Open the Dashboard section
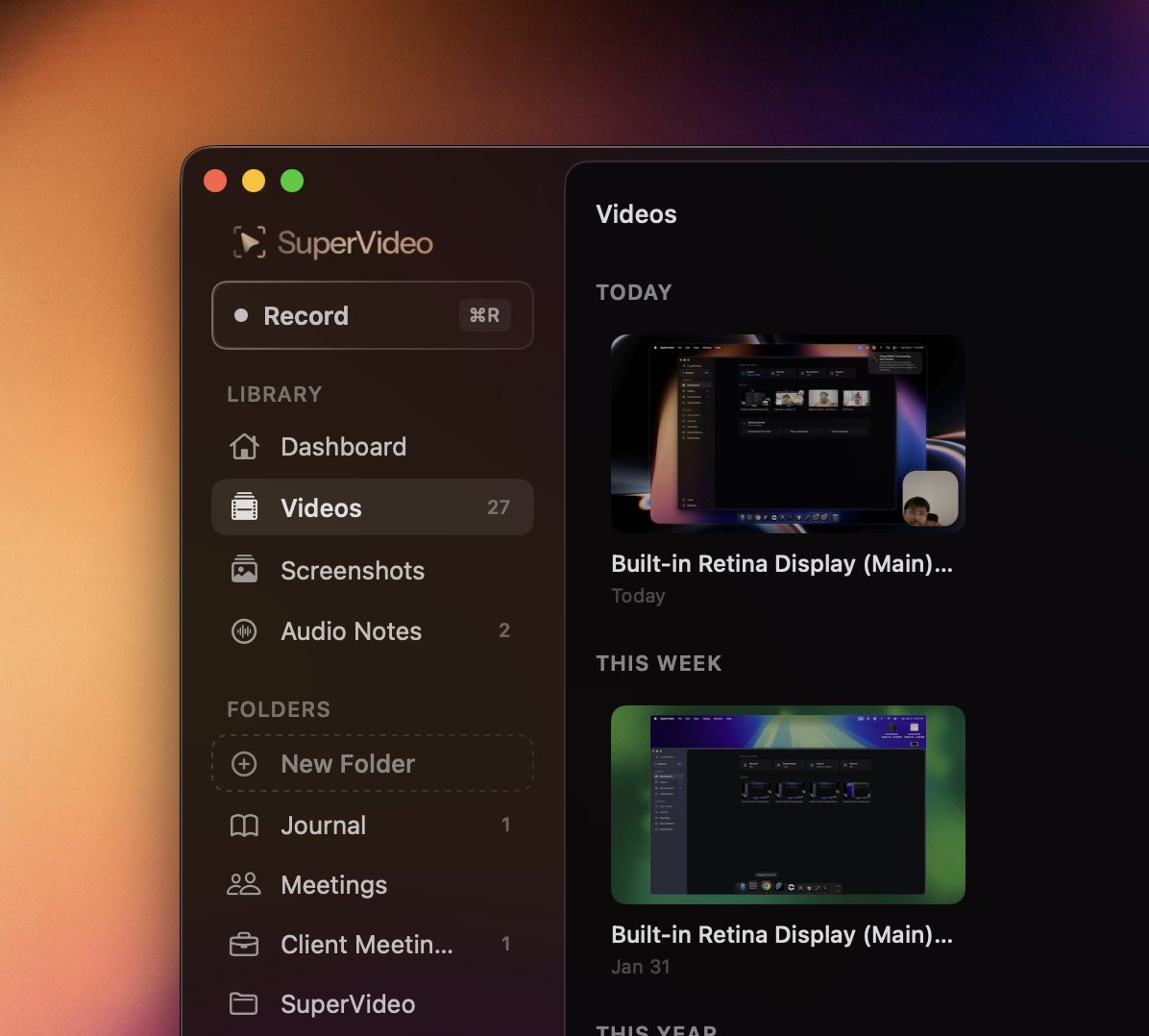Image resolution: width=1149 pixels, height=1036 pixels. click(372, 447)
